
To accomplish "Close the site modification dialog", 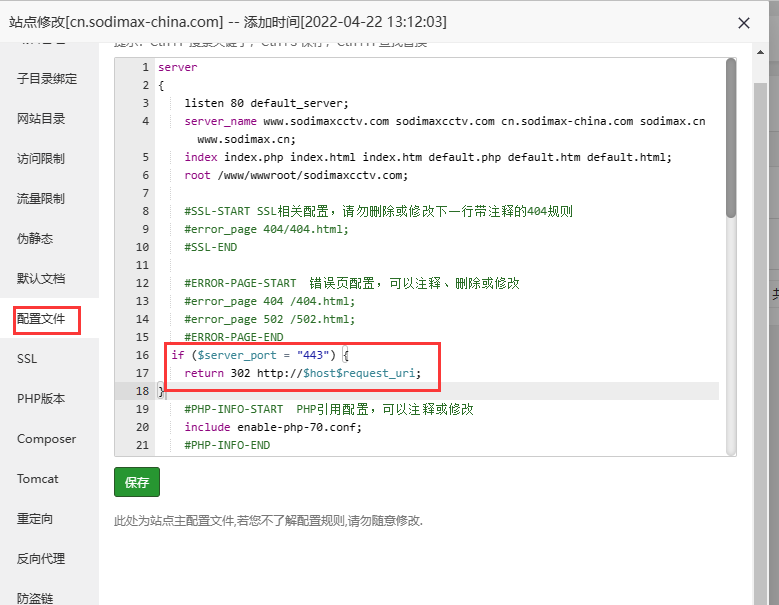I will coord(743,23).
